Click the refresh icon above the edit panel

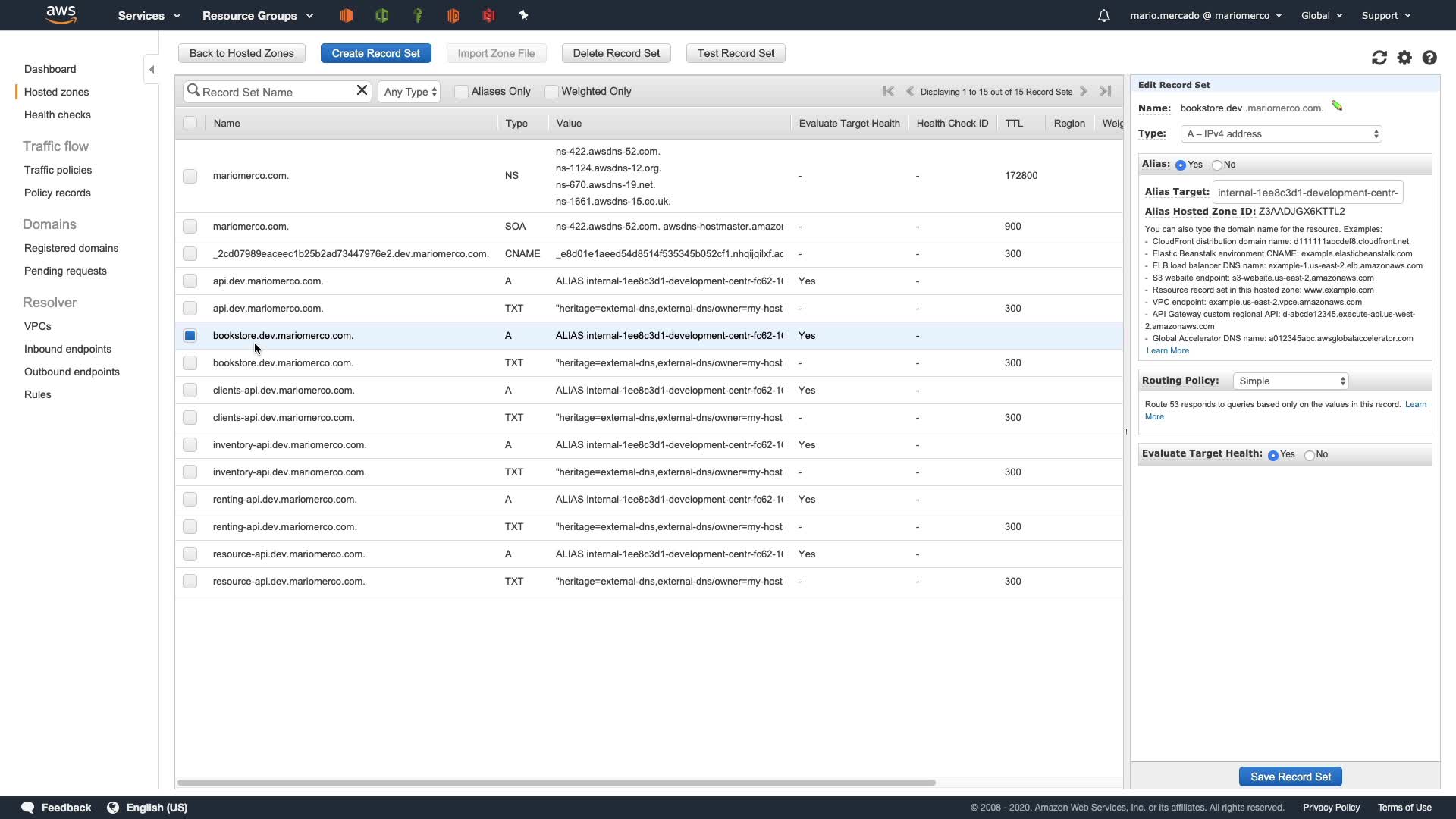[x=1379, y=58]
